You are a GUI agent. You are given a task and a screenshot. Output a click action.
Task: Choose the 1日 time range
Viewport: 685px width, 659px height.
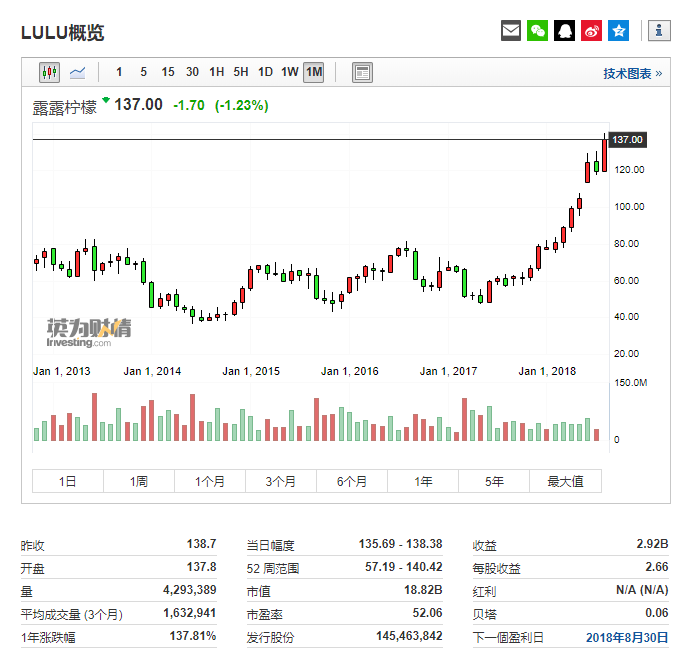(68, 481)
